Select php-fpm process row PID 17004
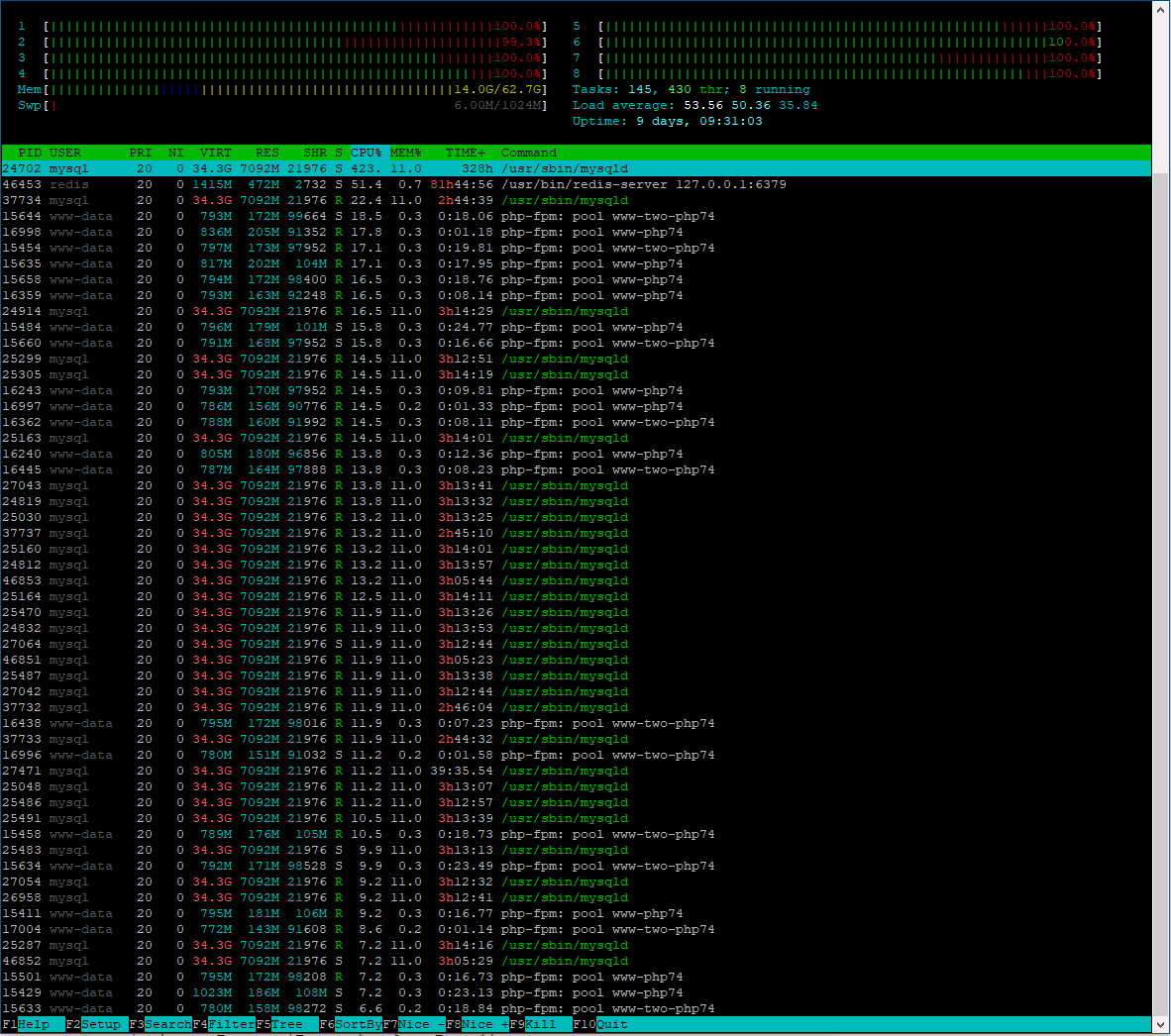This screenshot has width=1171, height=1036. (576, 929)
